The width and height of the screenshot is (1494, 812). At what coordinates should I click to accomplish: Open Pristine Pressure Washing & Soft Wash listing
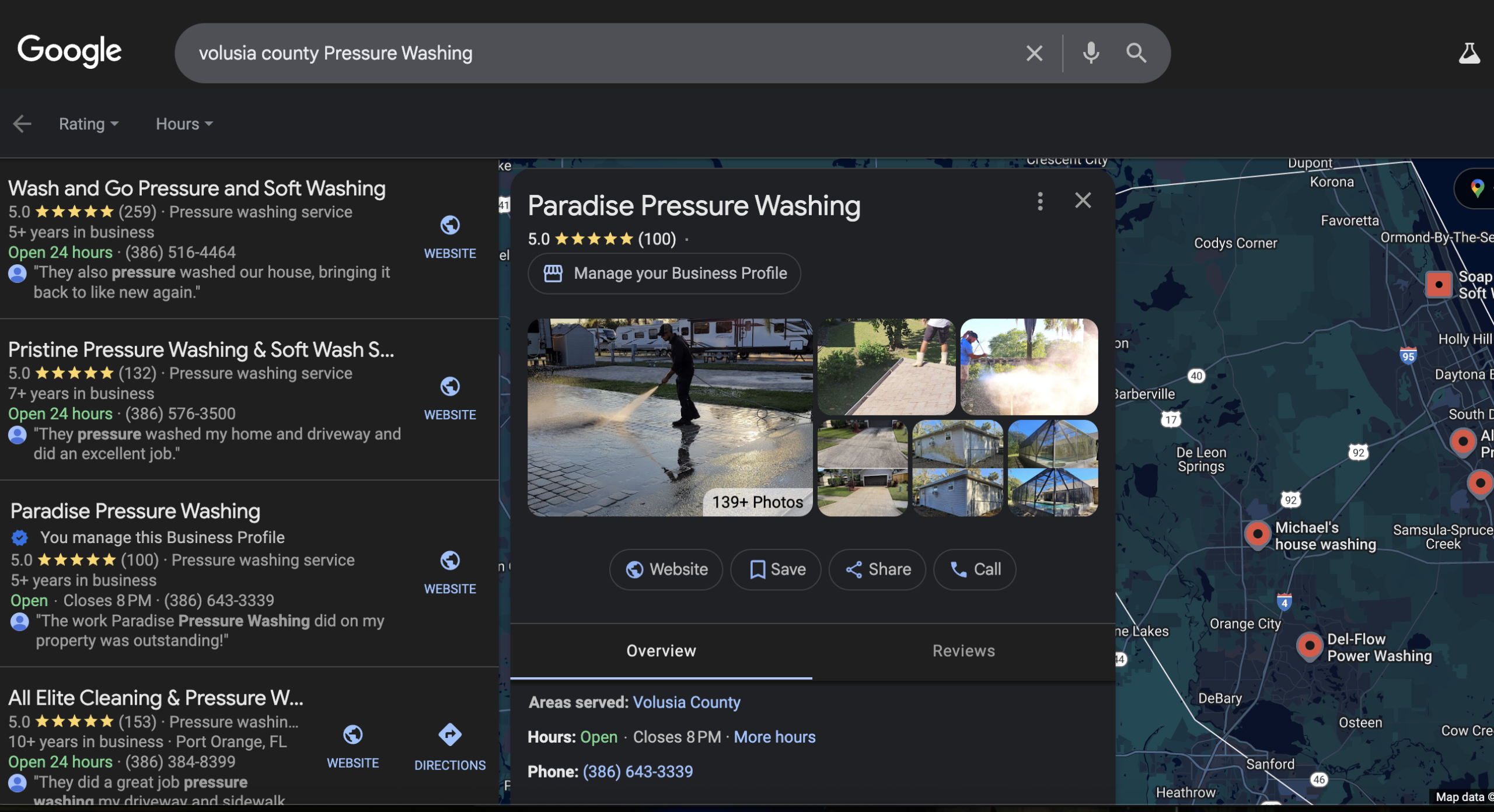pos(201,350)
